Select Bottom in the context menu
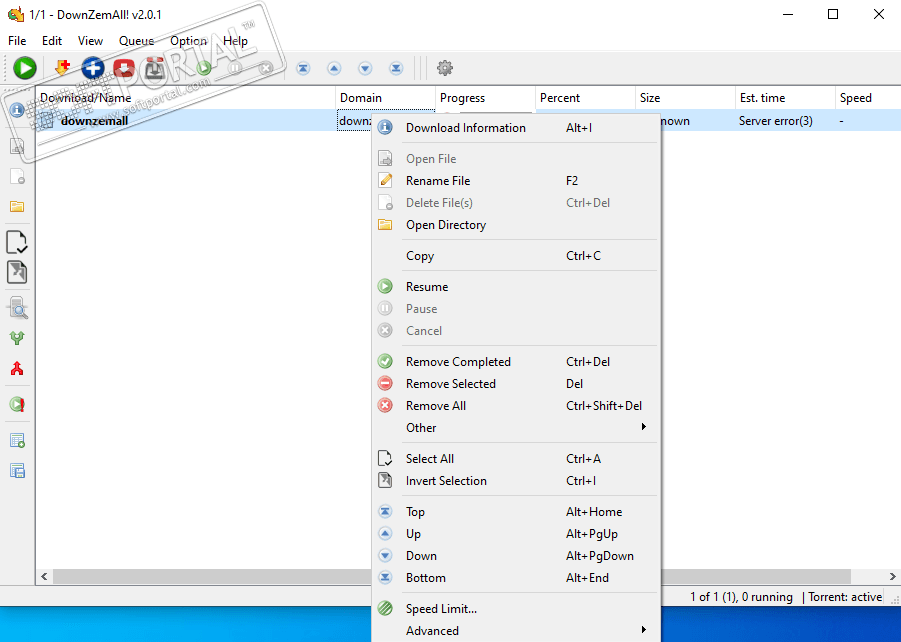Screen dimensions: 901x642 [516, 578]
